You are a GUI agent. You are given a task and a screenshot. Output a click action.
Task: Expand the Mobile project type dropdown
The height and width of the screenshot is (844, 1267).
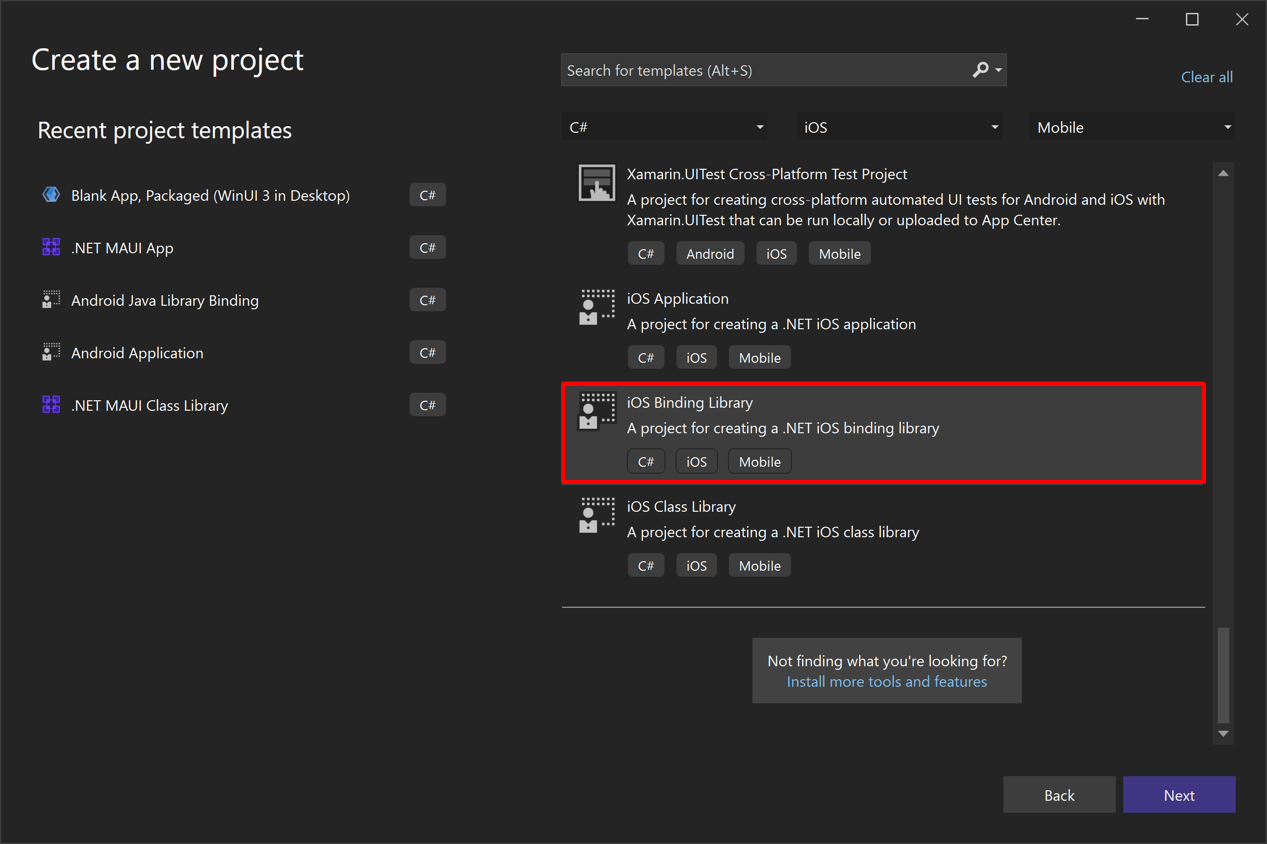click(x=1133, y=127)
